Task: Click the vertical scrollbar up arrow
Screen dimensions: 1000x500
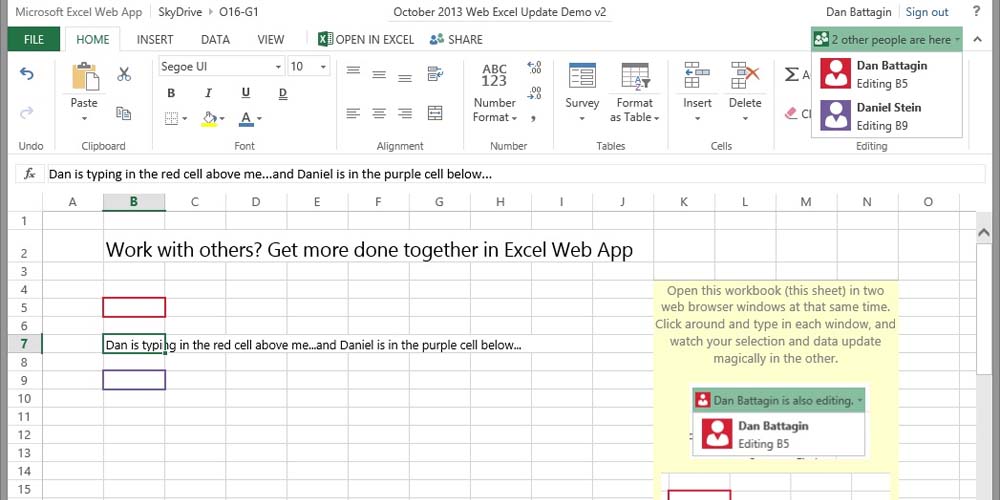Action: click(983, 234)
